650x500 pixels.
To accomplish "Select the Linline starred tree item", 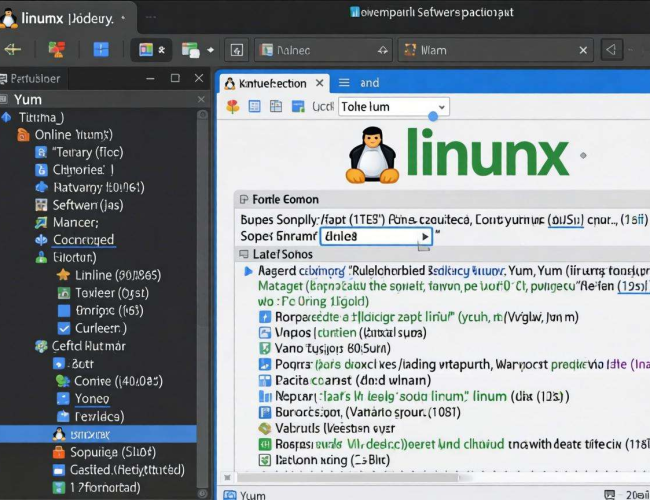I will pos(118,275).
